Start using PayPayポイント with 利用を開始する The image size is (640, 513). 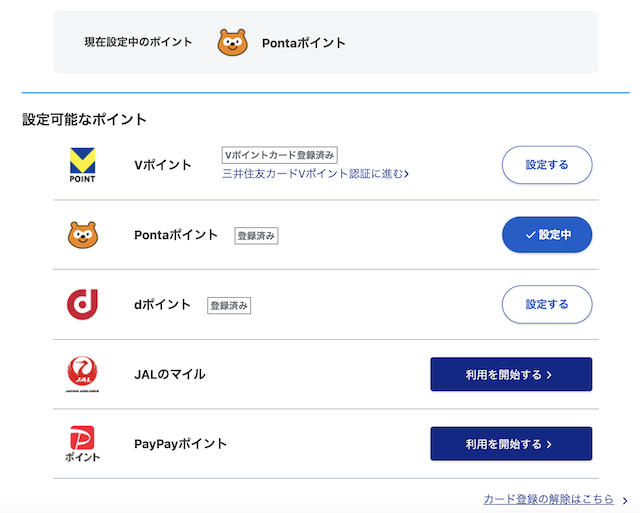(511, 444)
